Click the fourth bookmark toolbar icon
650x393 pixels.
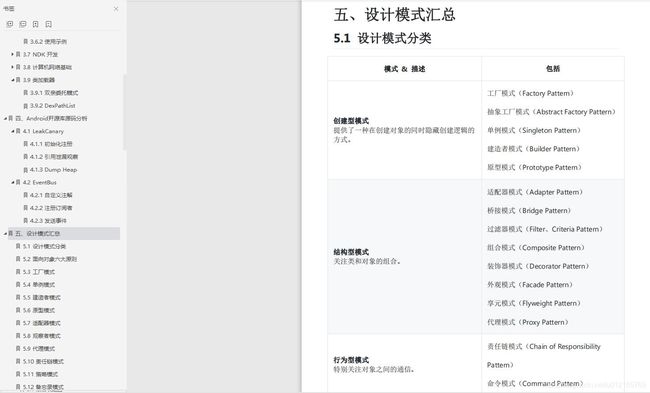(x=49, y=24)
